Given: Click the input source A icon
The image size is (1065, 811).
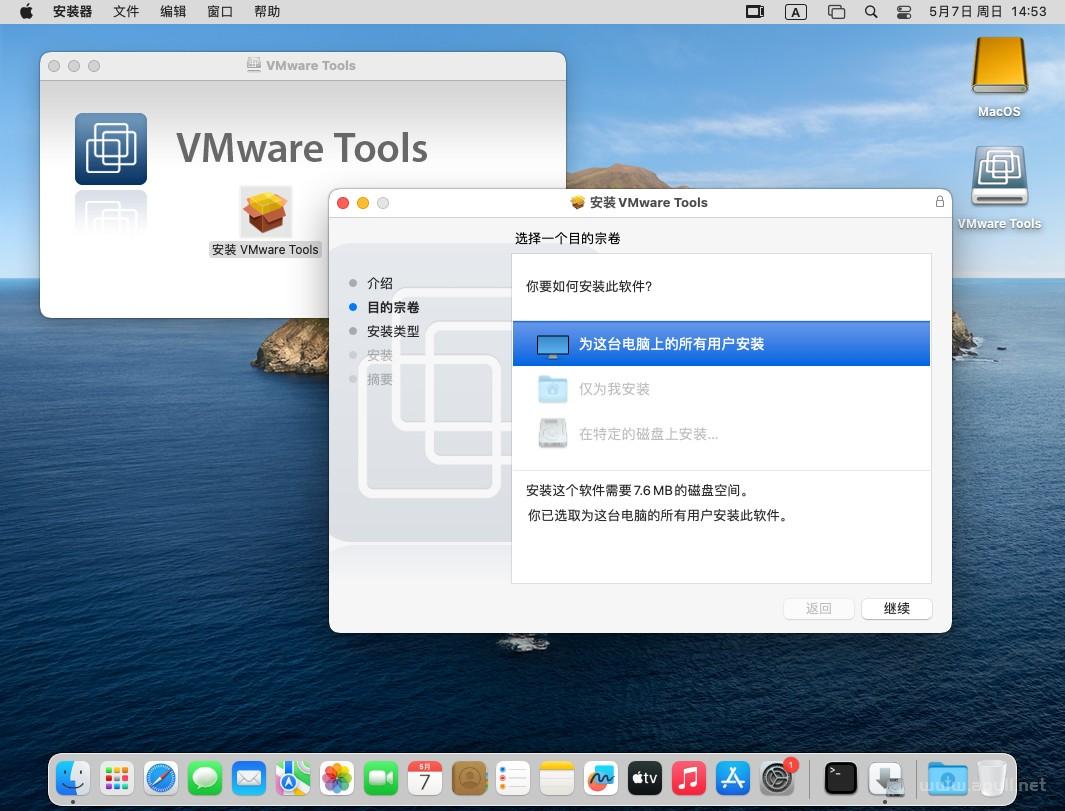Looking at the screenshot, I should pyautogui.click(x=795, y=12).
